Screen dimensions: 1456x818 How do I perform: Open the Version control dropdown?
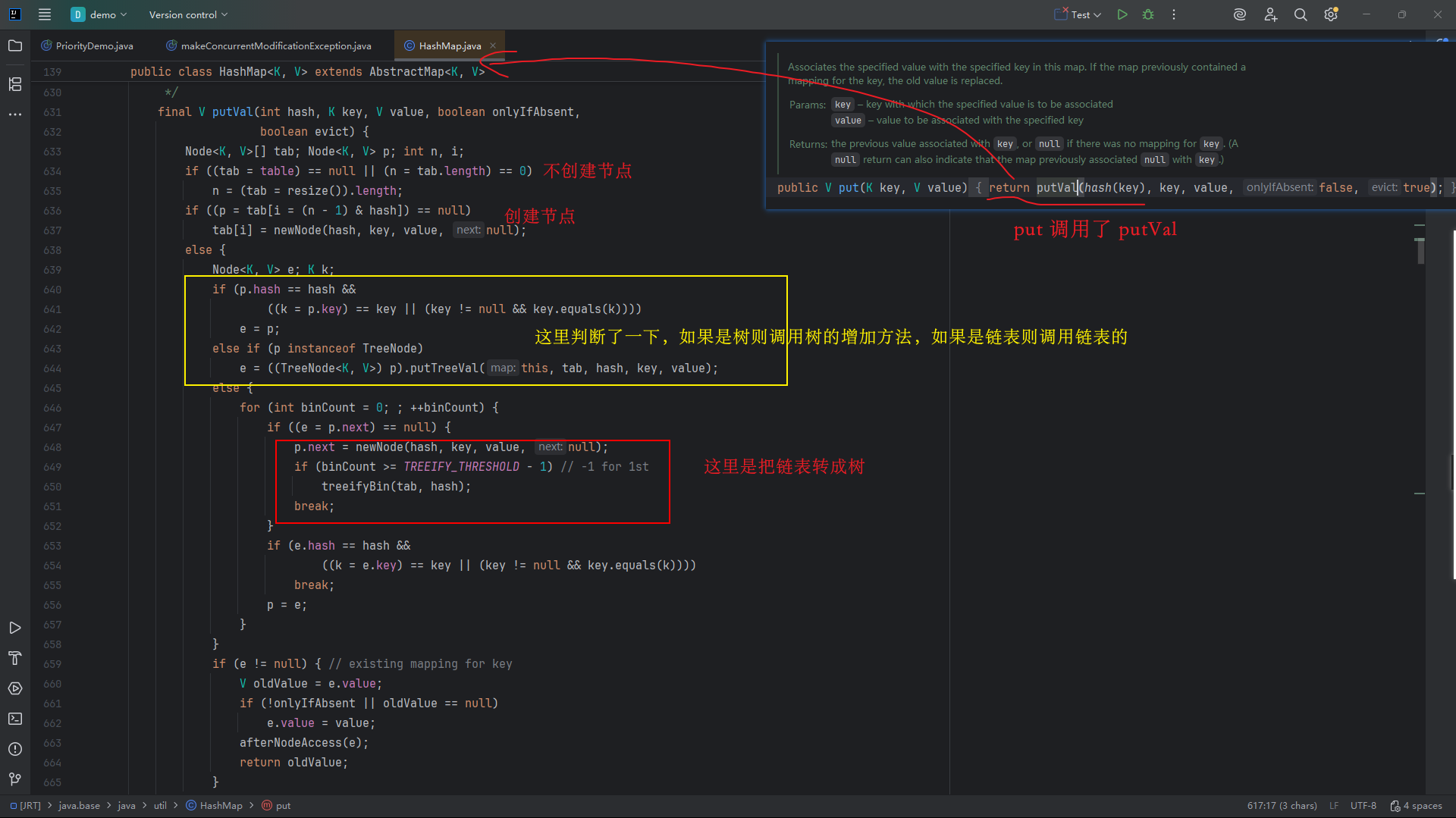(188, 14)
